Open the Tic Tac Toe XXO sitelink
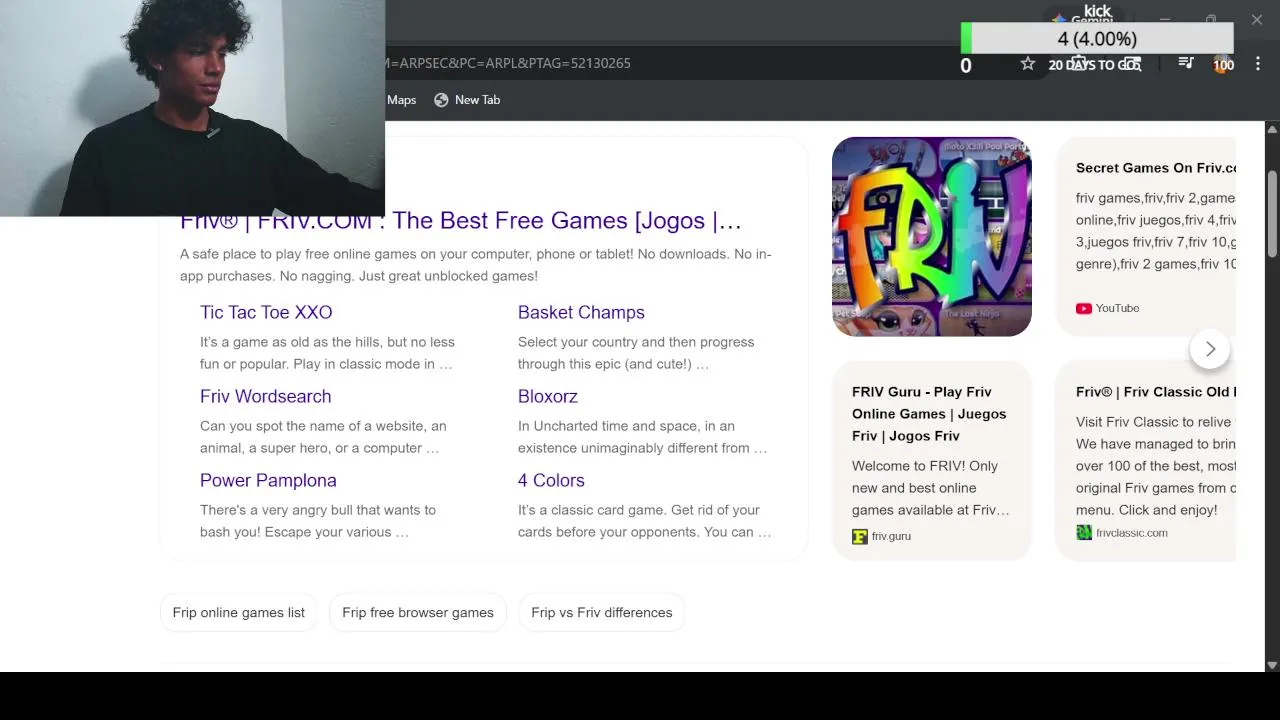The width and height of the screenshot is (1280, 720). (x=266, y=312)
